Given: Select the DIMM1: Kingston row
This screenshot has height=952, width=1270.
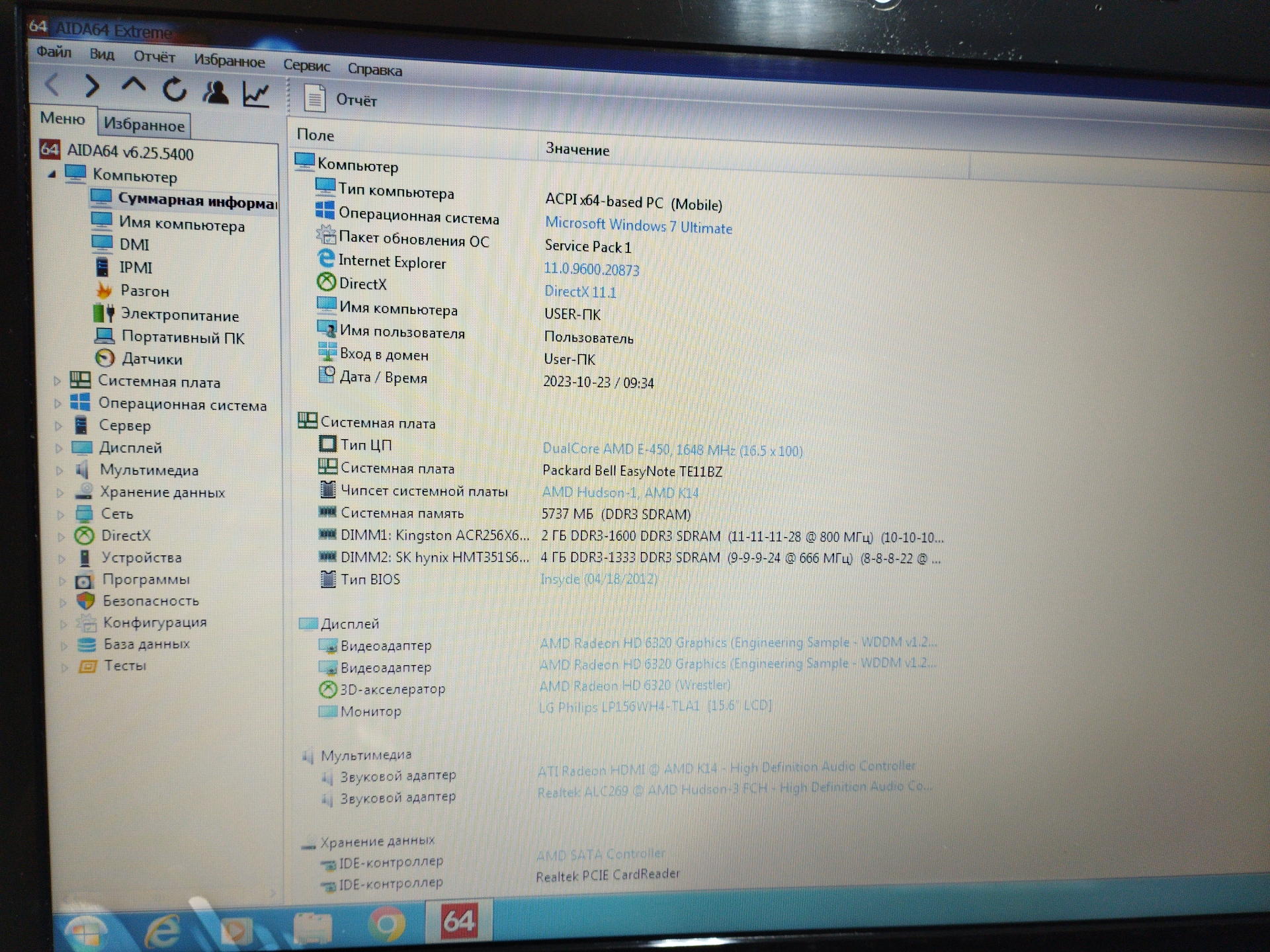Looking at the screenshot, I should click(x=631, y=535).
